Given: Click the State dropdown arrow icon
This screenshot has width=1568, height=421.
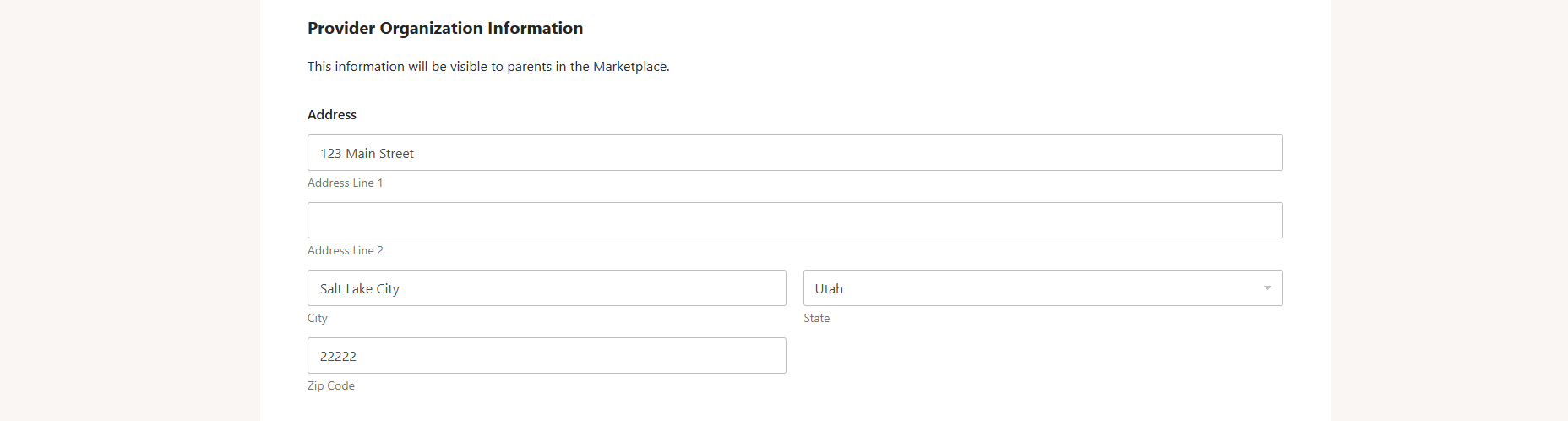Looking at the screenshot, I should coord(1267,288).
